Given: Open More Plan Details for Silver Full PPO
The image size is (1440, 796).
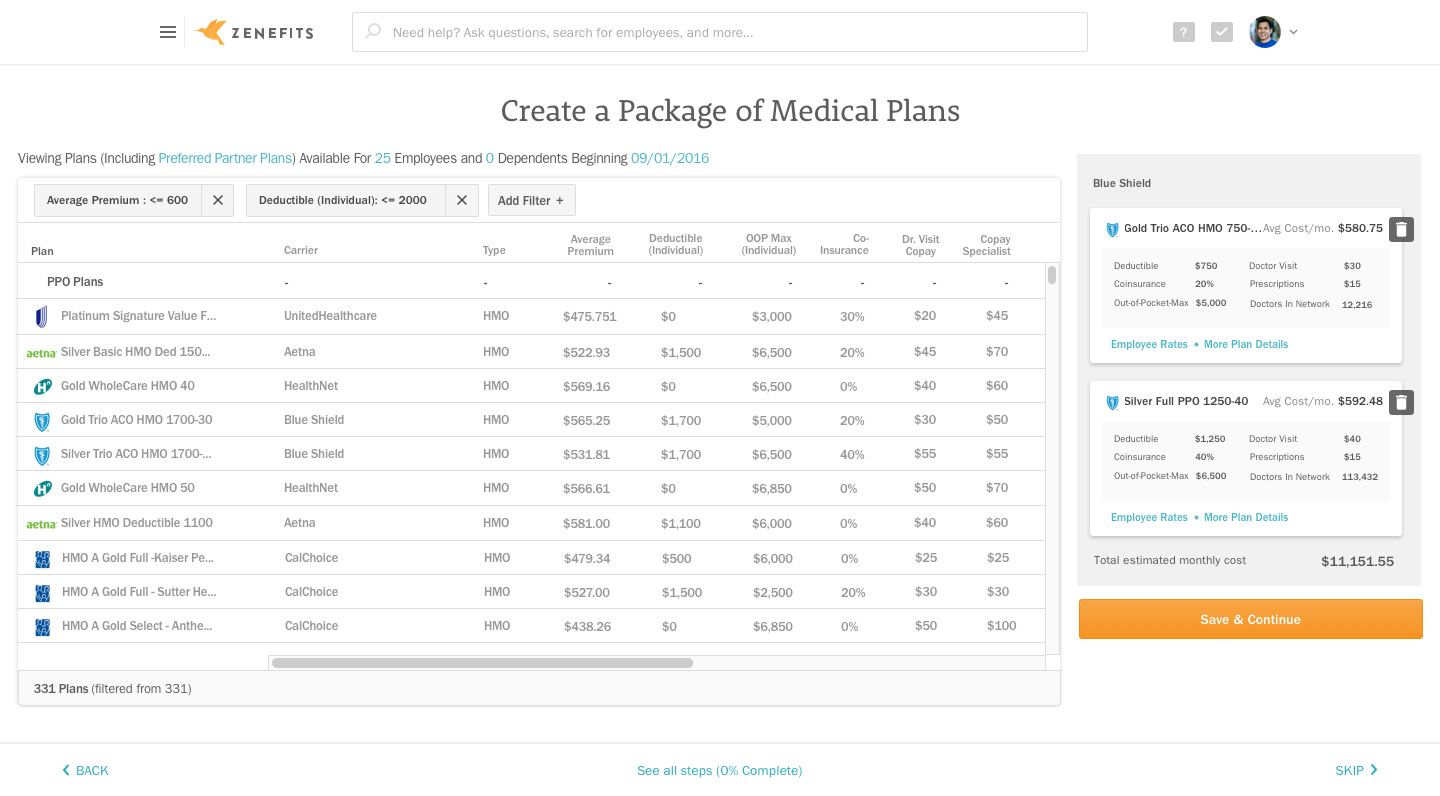Looking at the screenshot, I should point(1246,517).
